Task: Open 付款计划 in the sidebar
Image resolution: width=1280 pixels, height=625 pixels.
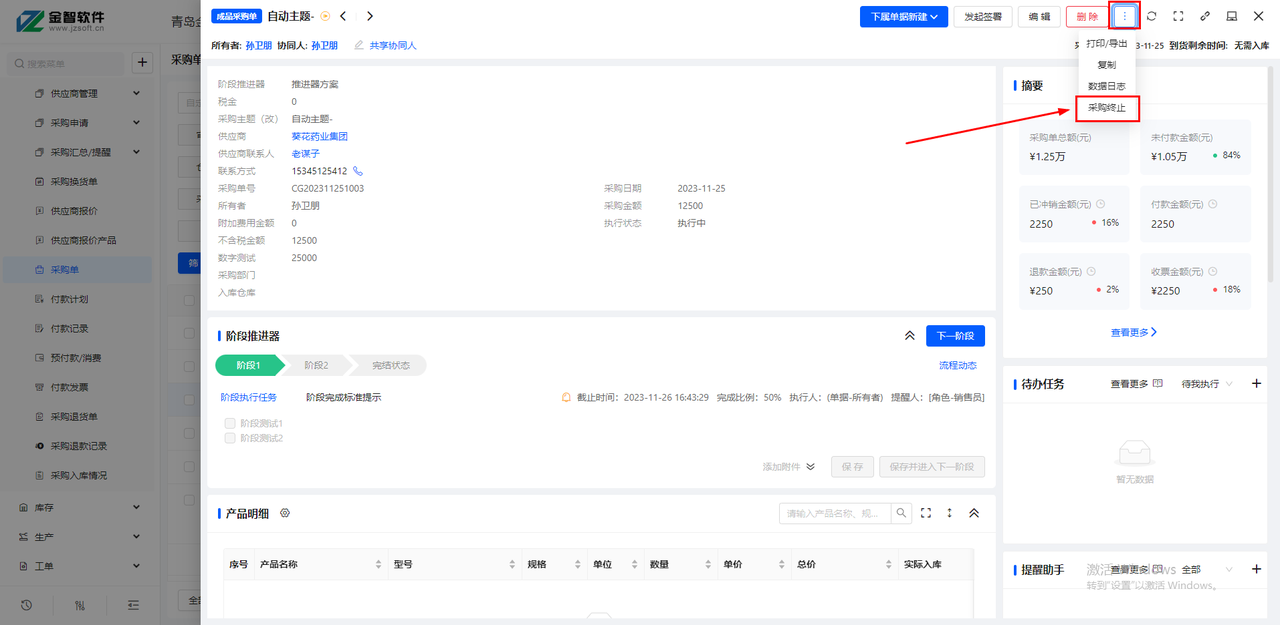Action: click(x=70, y=299)
